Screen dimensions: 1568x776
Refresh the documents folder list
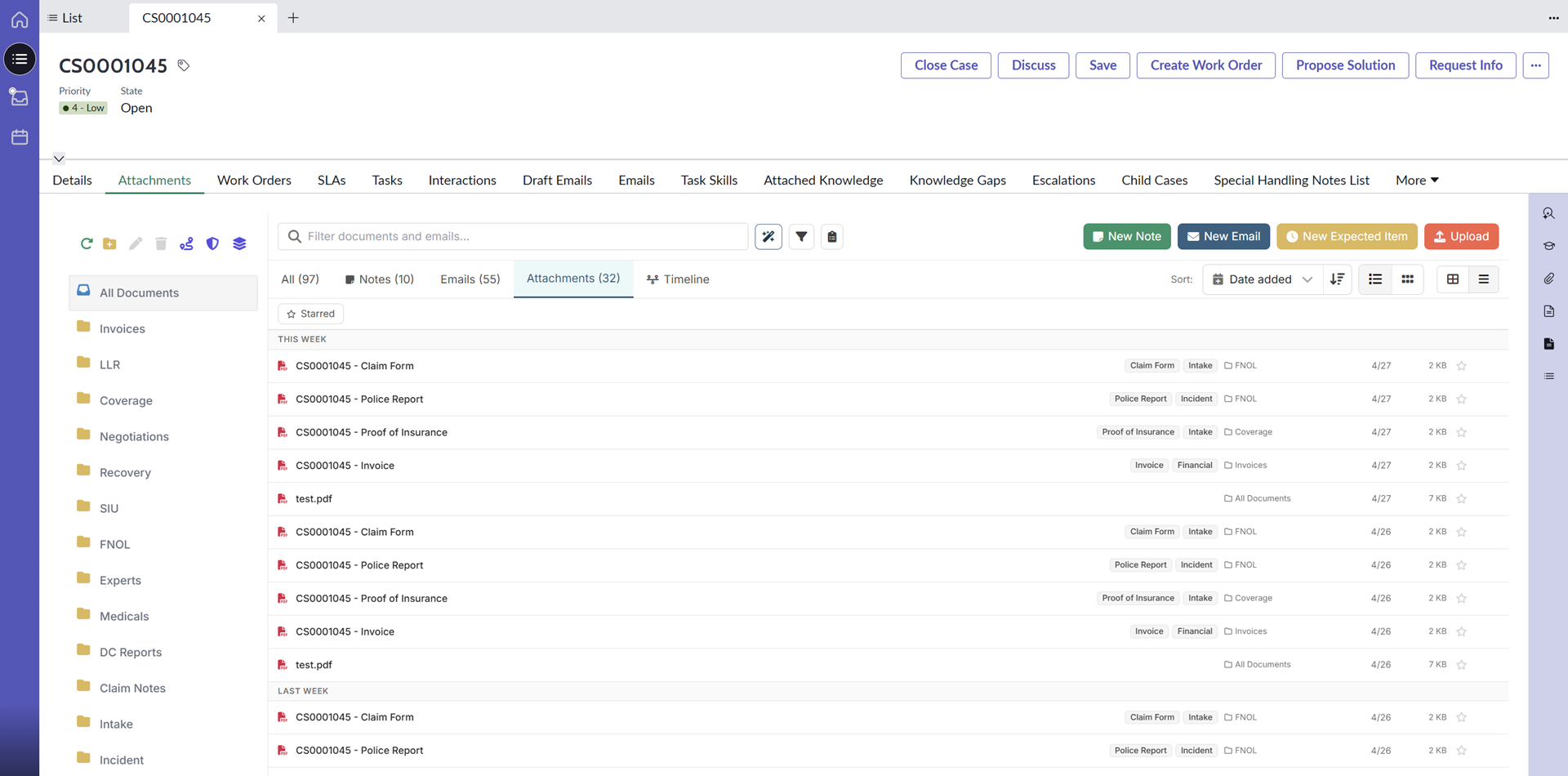[x=86, y=243]
